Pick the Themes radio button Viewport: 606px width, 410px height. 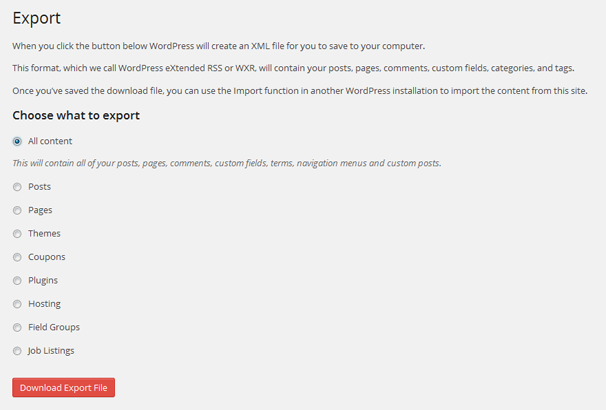pyautogui.click(x=17, y=234)
